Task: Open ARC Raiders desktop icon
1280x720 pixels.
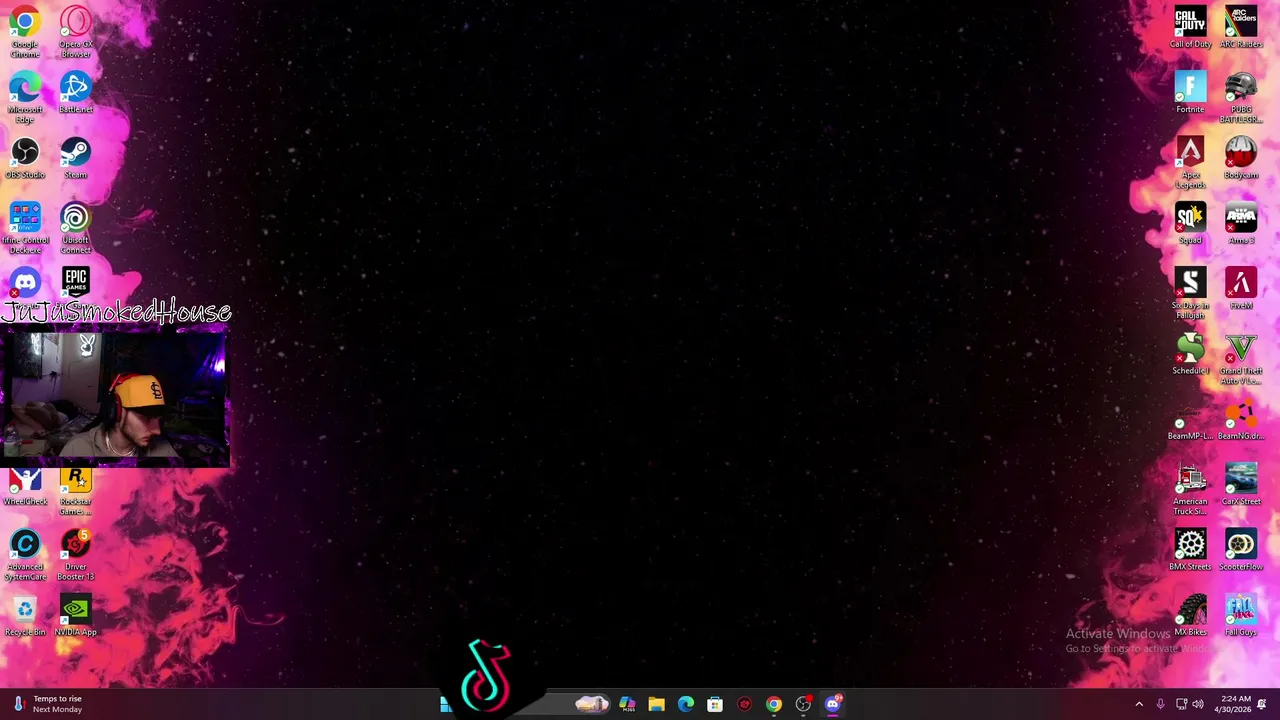Action: [1241, 27]
